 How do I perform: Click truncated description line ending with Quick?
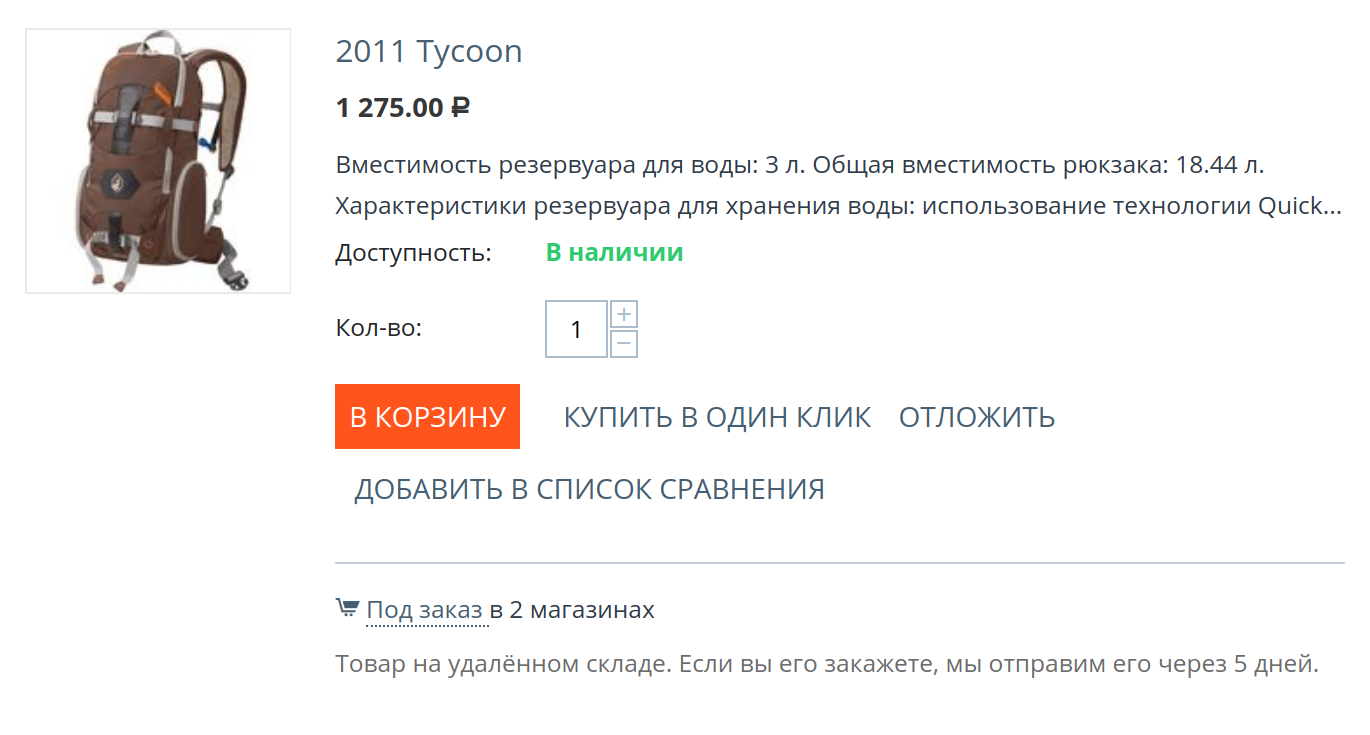pos(837,207)
